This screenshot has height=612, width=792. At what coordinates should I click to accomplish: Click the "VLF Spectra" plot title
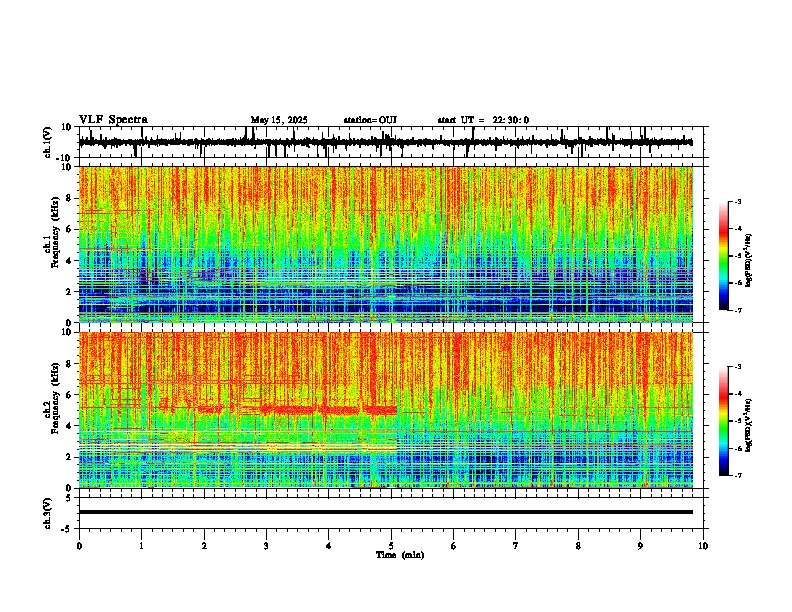[113, 120]
